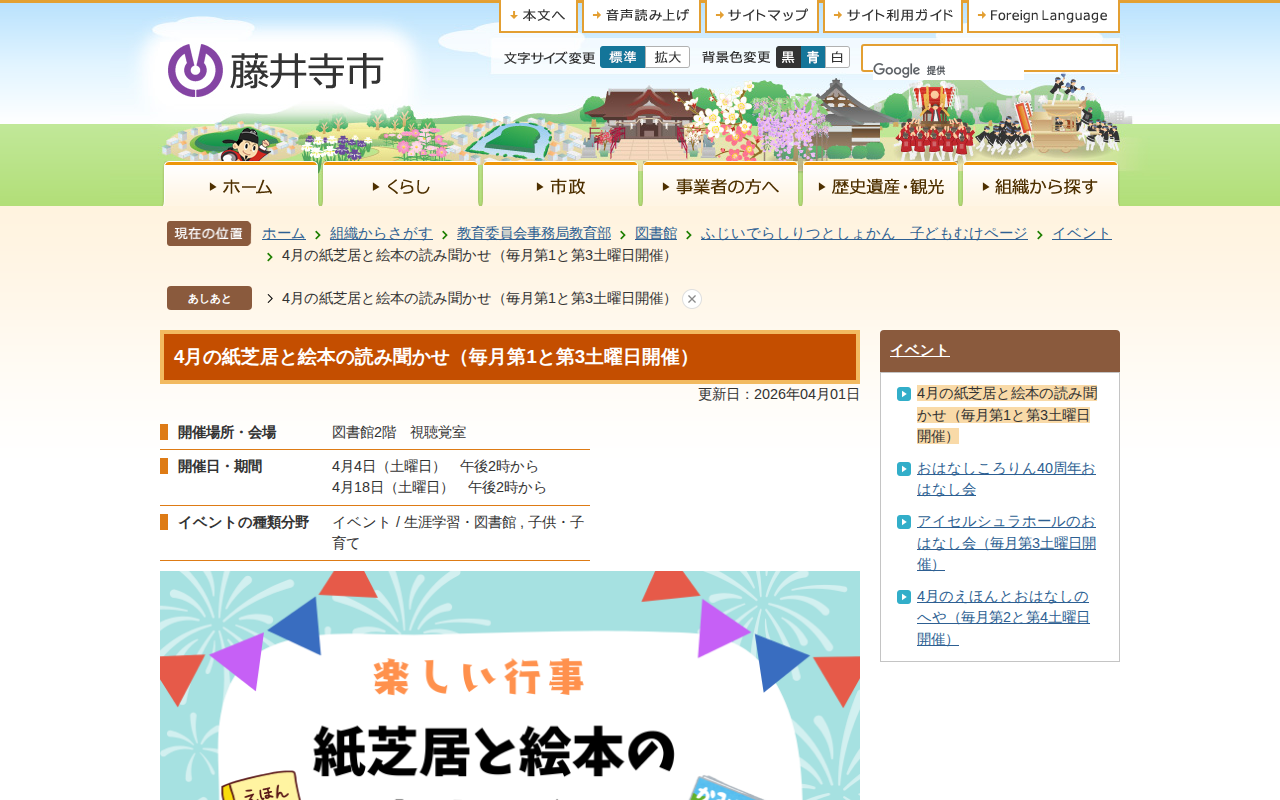
Task: Open the ホーム navigation tab
Action: pyautogui.click(x=241, y=185)
